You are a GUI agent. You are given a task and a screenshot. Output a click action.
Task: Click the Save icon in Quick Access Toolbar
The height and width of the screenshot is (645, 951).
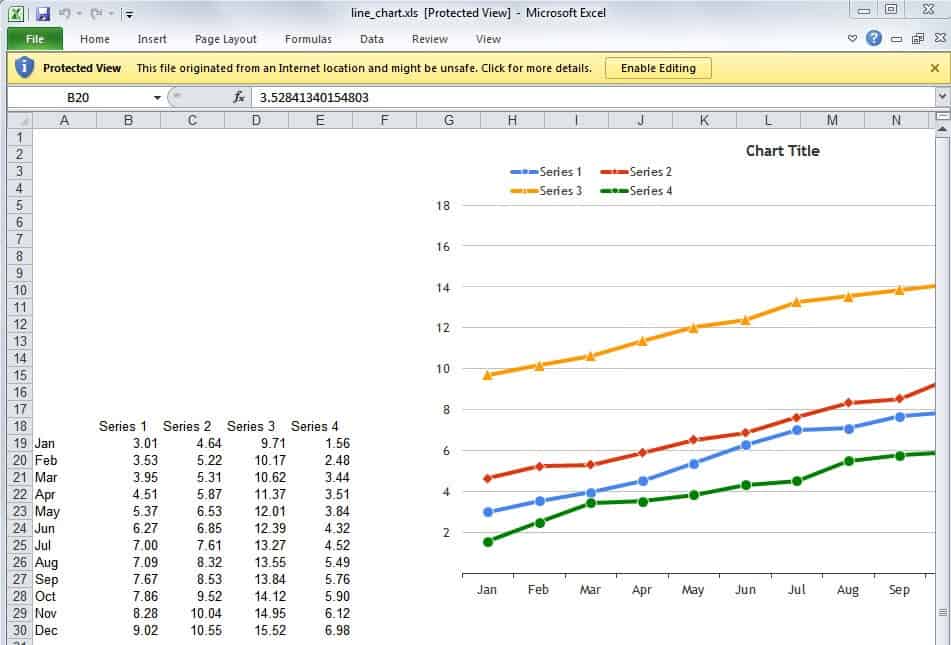click(x=43, y=13)
